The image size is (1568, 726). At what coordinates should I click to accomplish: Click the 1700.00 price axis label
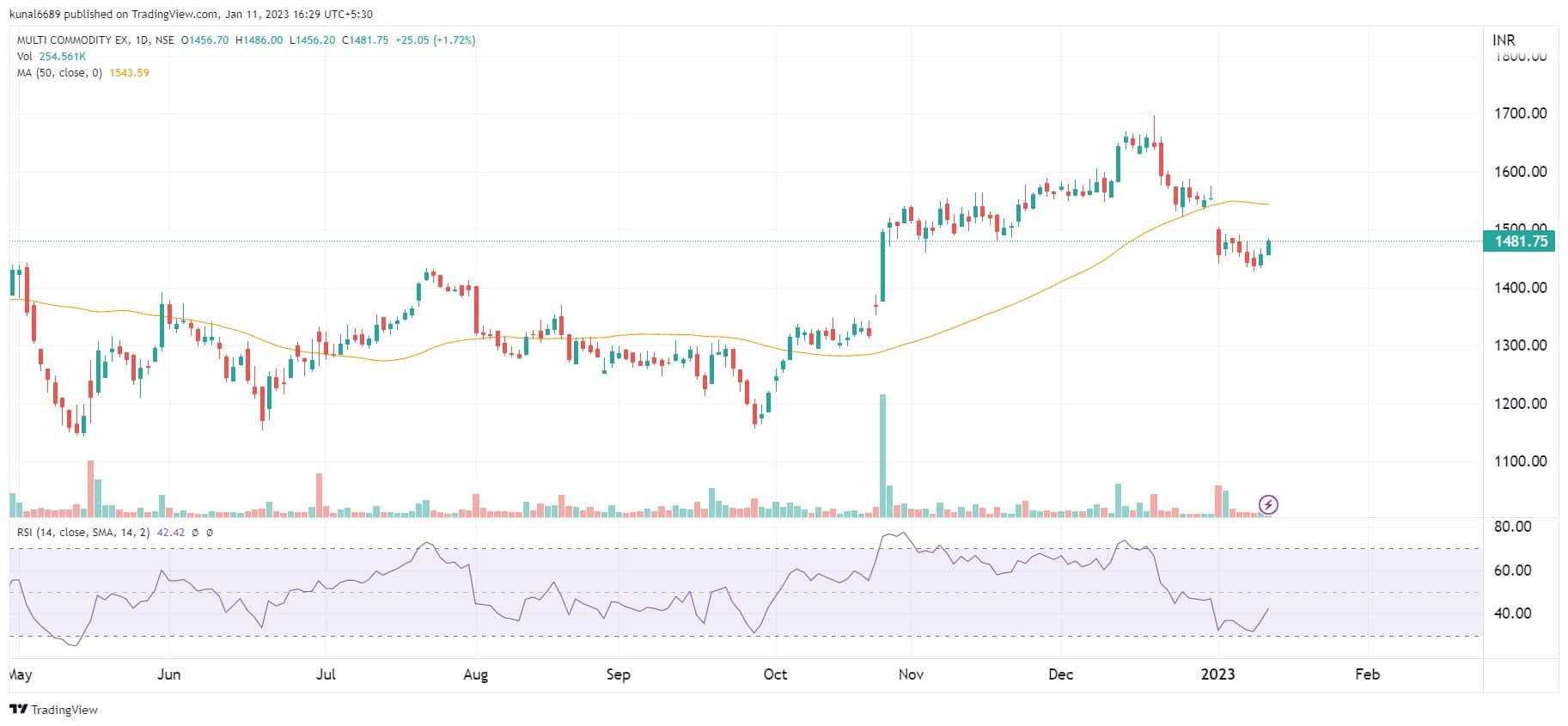click(1521, 113)
